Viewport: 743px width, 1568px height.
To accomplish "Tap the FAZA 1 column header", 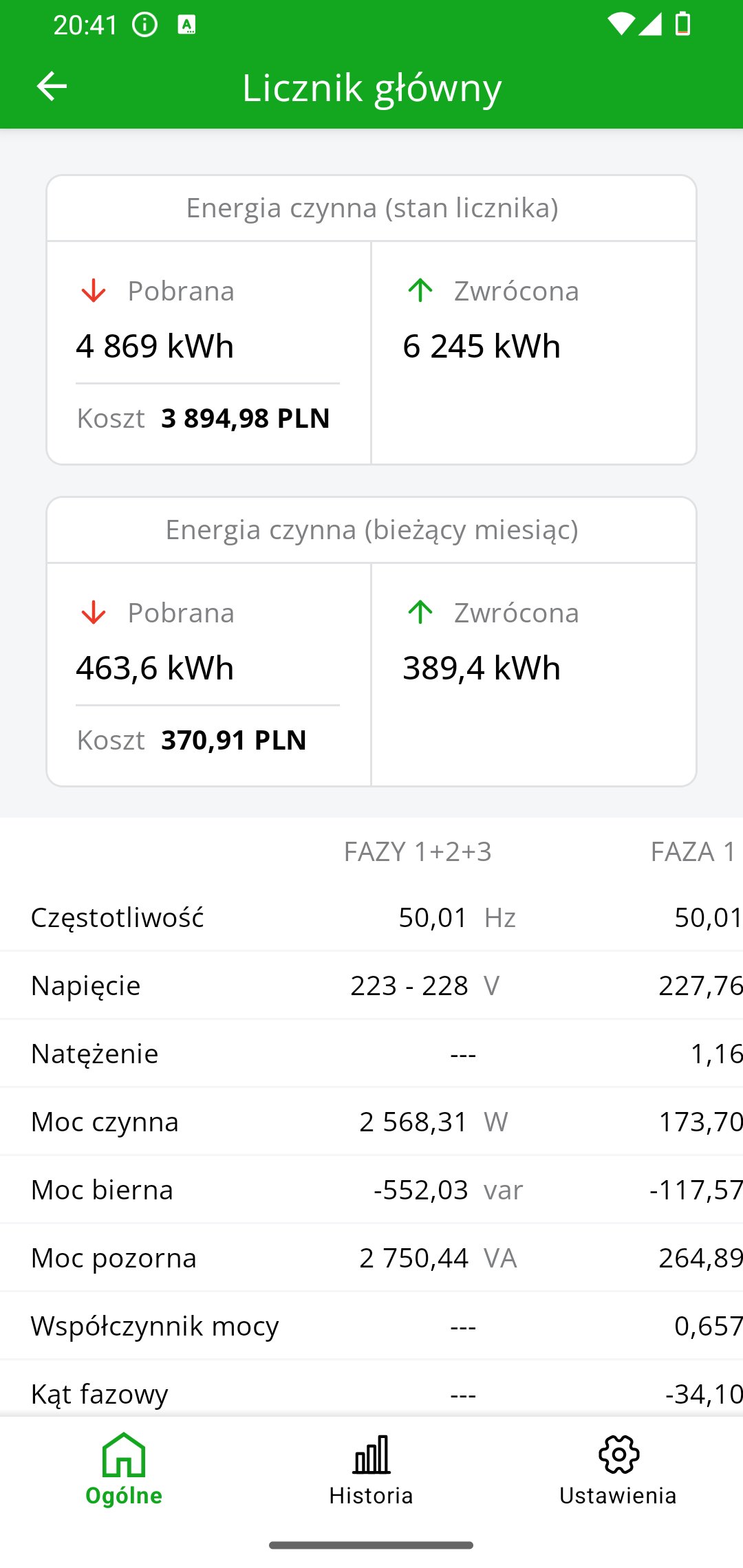I will pos(692,851).
